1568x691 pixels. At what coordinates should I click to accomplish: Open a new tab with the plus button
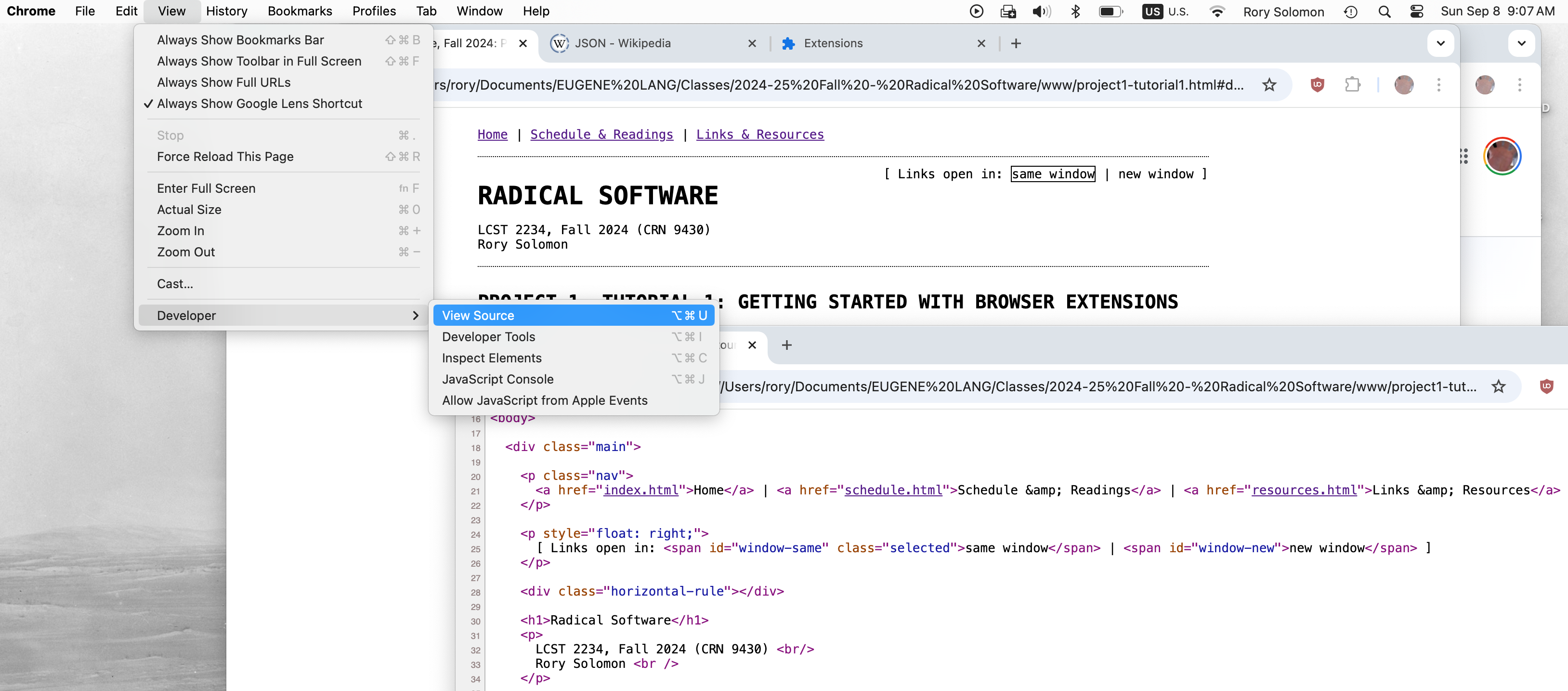coord(1016,43)
